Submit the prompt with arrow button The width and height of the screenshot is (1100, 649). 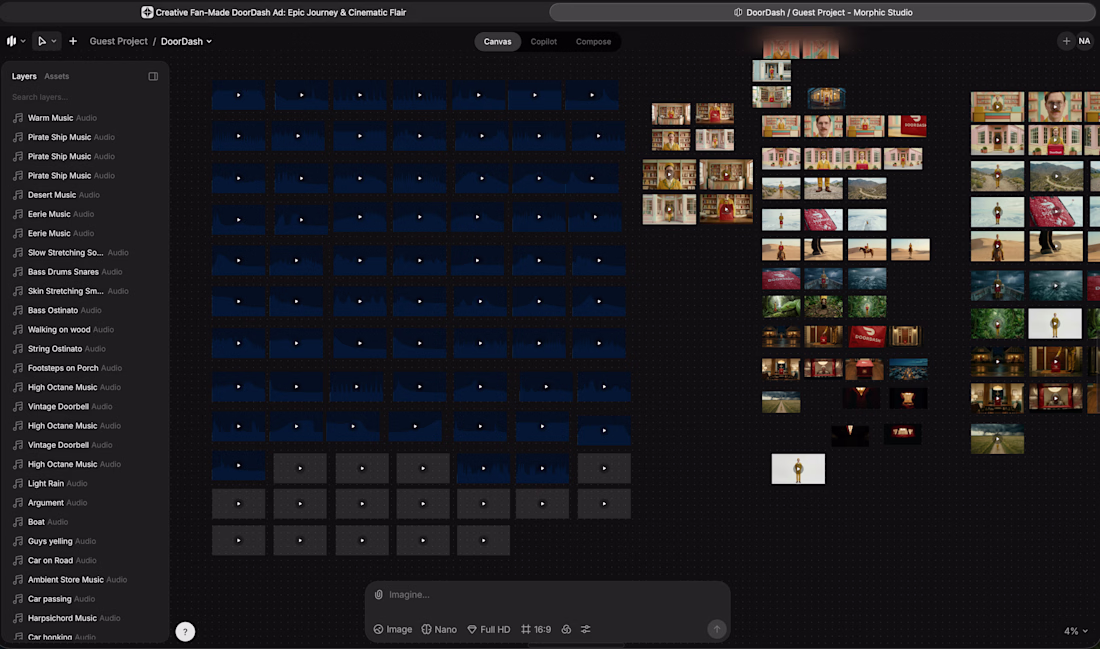tap(716, 629)
